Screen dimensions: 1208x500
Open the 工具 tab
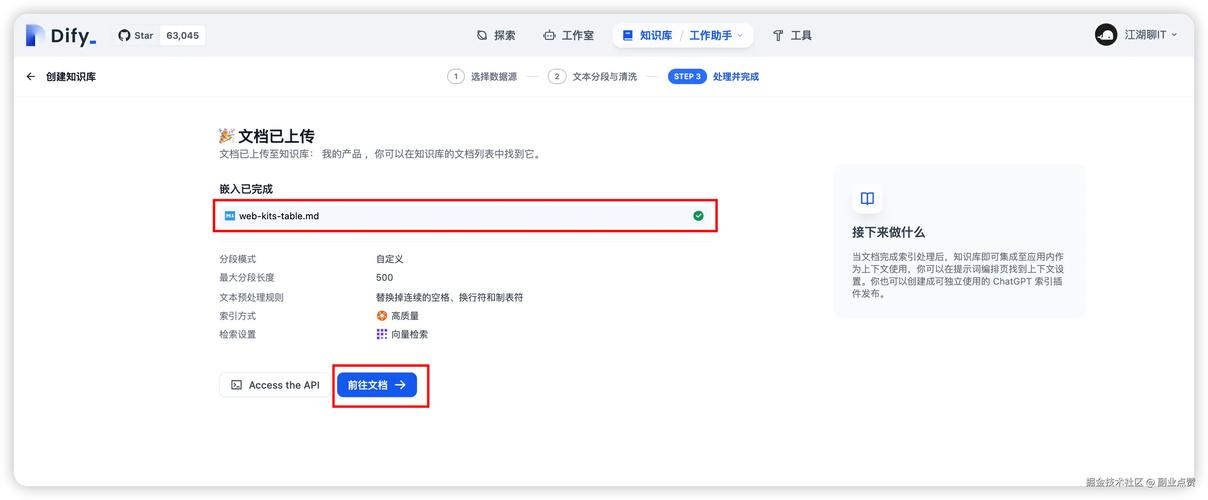pos(792,35)
